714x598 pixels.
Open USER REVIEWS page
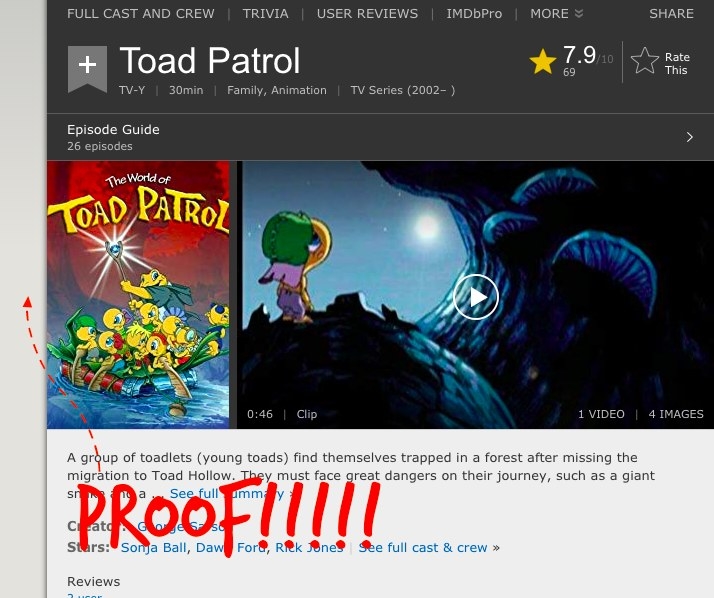(367, 14)
